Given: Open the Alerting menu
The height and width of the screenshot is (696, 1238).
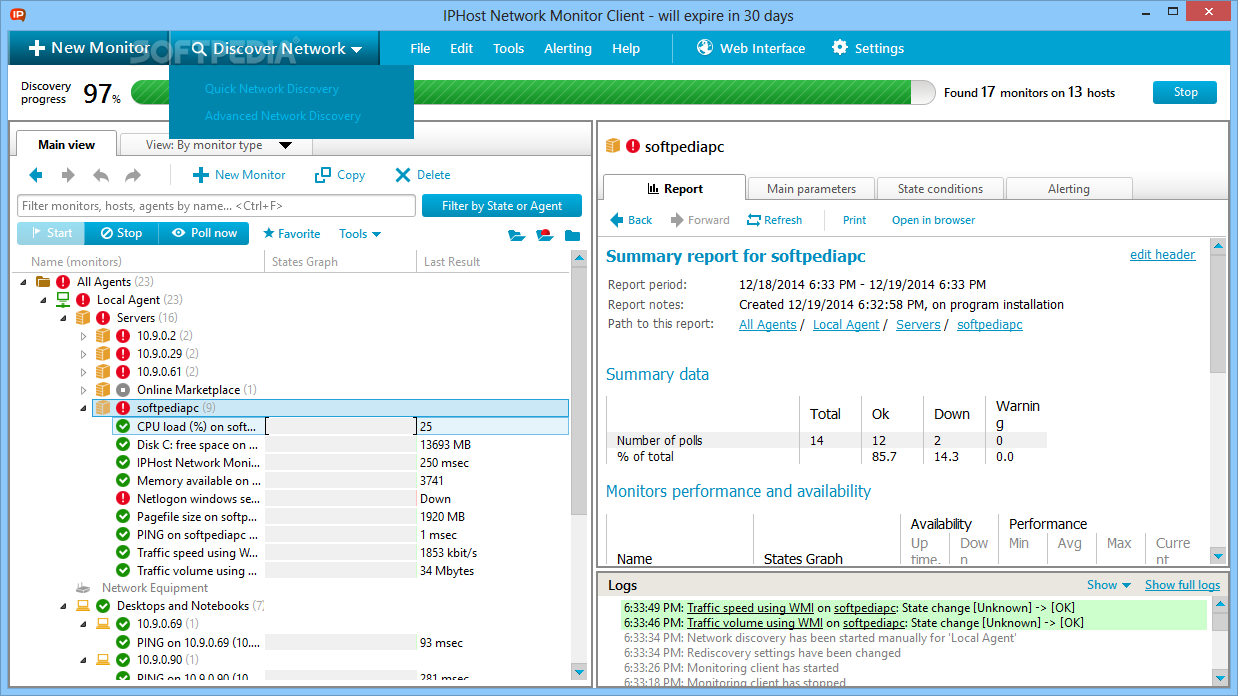Looking at the screenshot, I should (x=568, y=48).
